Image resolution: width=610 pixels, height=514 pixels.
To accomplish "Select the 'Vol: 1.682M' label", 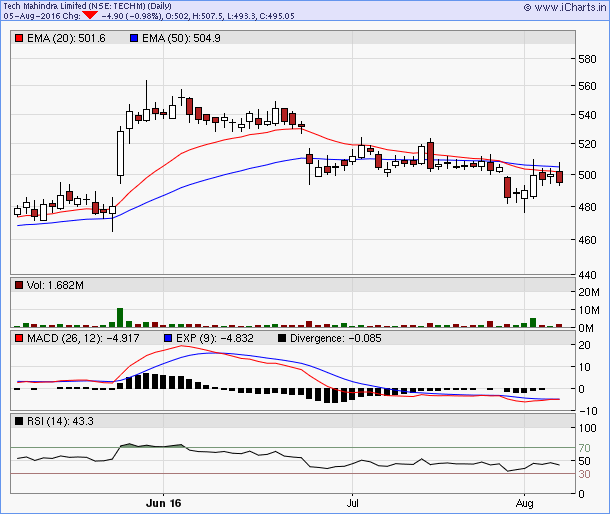I will (x=55, y=285).
